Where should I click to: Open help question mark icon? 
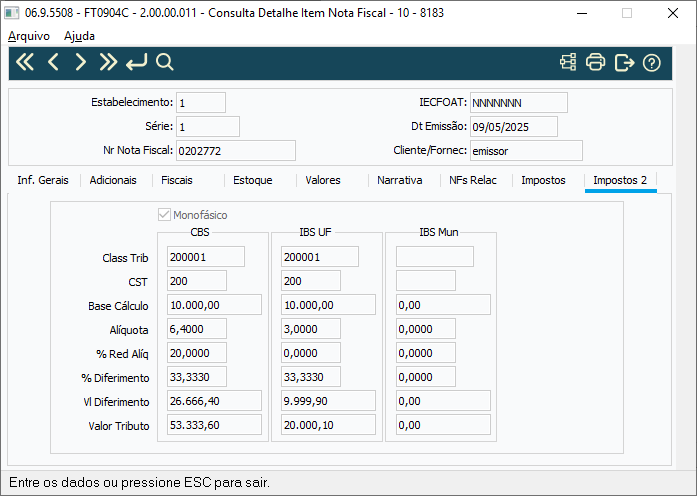[652, 63]
